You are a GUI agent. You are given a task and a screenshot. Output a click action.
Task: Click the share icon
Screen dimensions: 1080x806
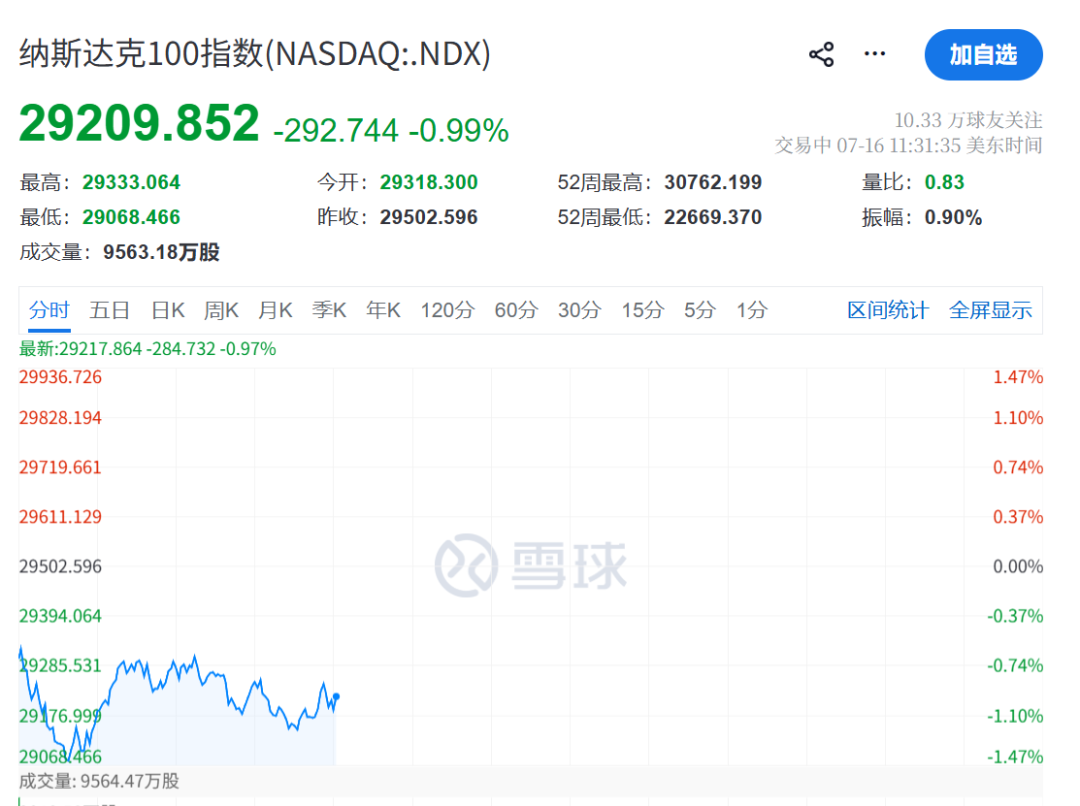click(x=821, y=54)
